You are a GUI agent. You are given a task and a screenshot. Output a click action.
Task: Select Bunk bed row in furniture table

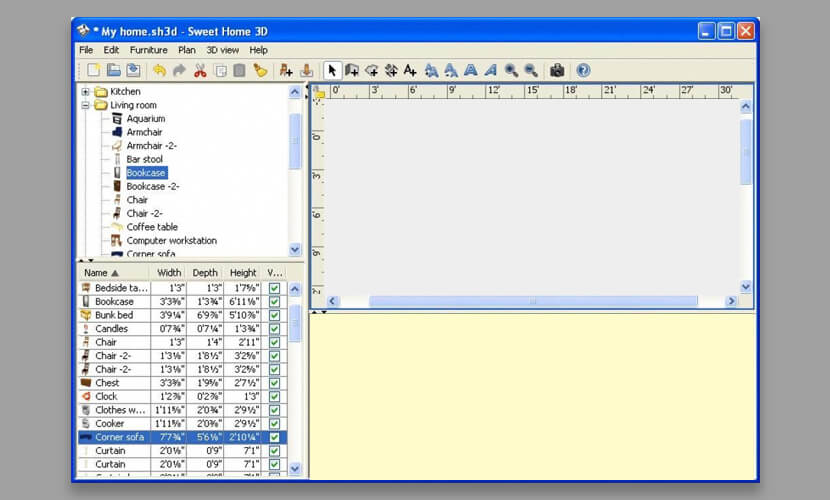(183, 315)
